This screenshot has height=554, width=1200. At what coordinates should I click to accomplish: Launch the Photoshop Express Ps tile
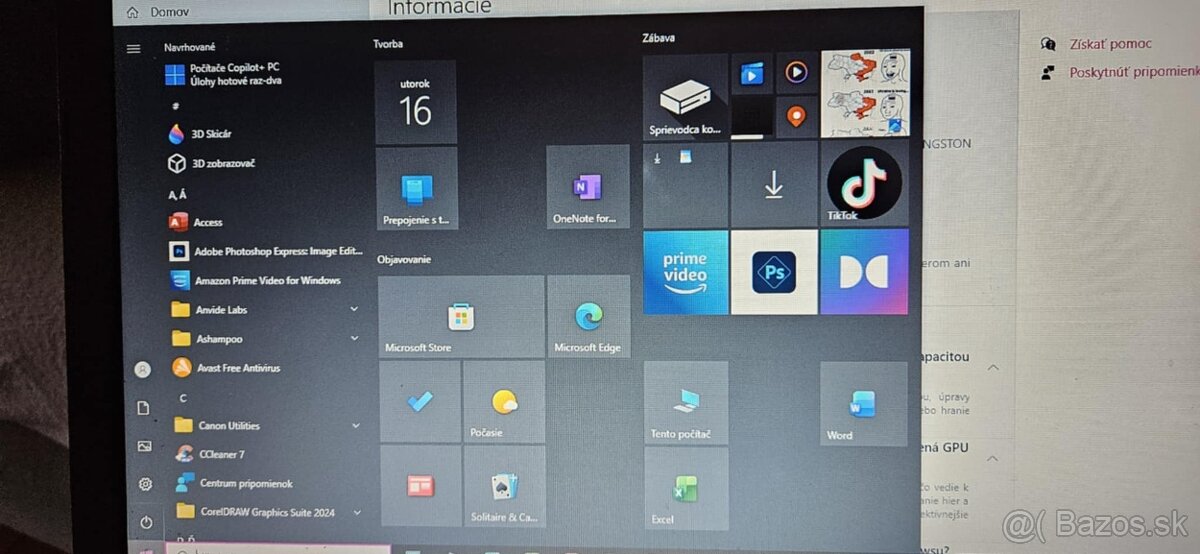point(774,272)
